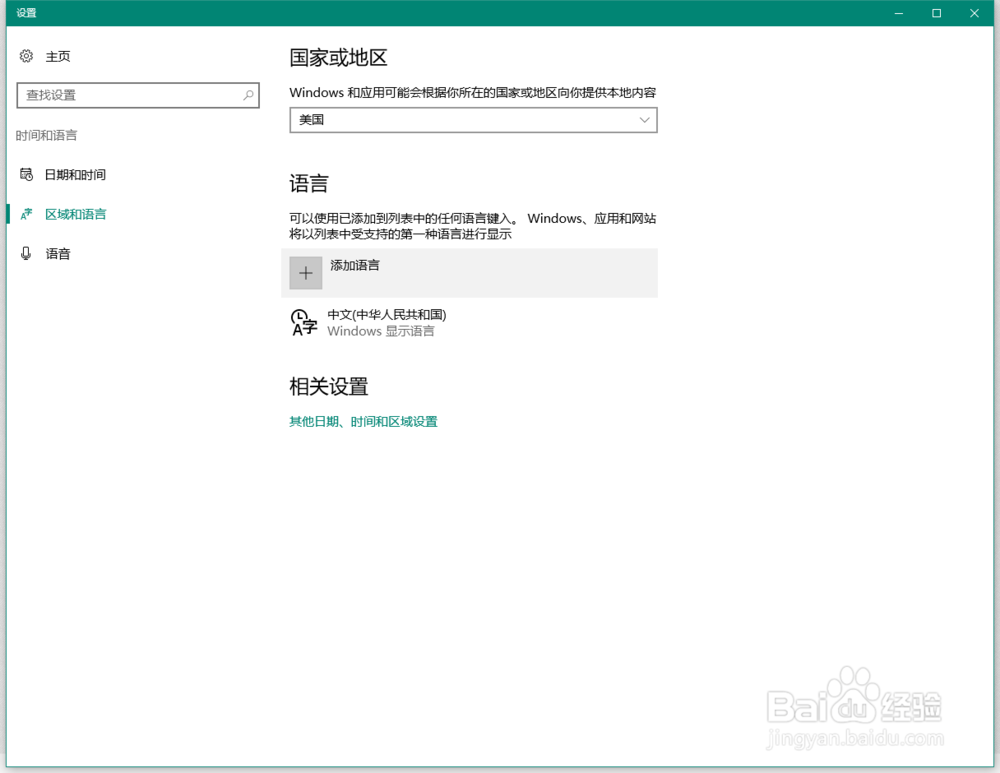
Task: Open 其他日期、时间和区域设置 link
Action: click(x=362, y=421)
